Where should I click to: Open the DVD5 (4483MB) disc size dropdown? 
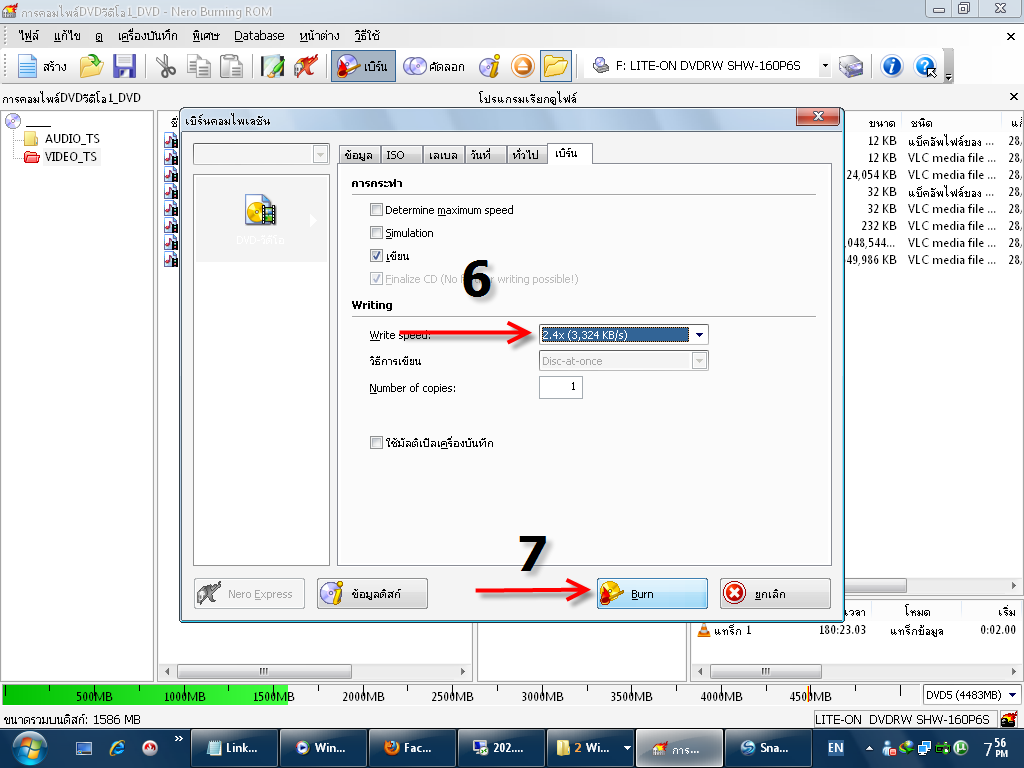(x=1013, y=695)
